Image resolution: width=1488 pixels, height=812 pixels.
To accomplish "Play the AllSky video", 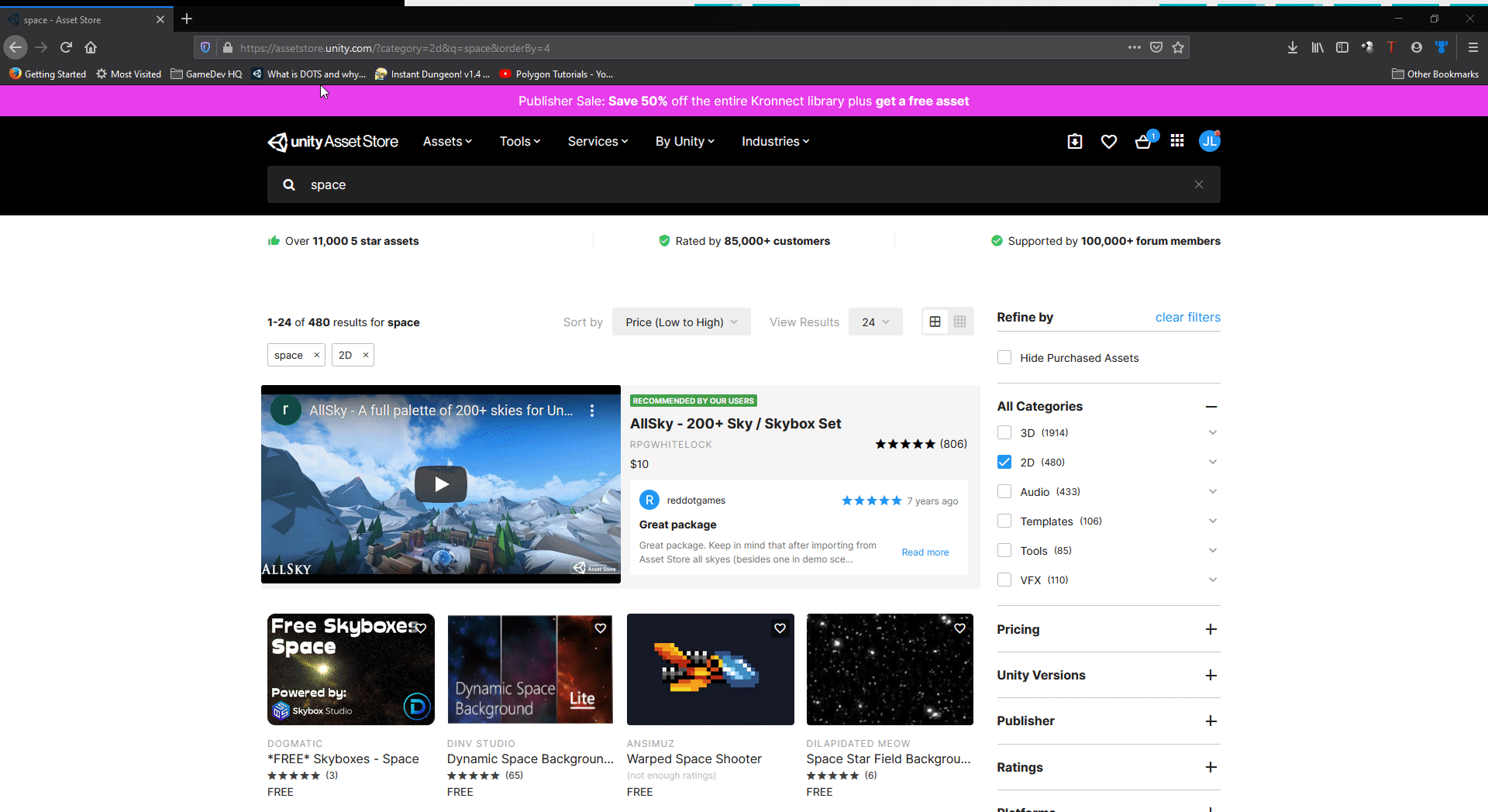I will [441, 484].
